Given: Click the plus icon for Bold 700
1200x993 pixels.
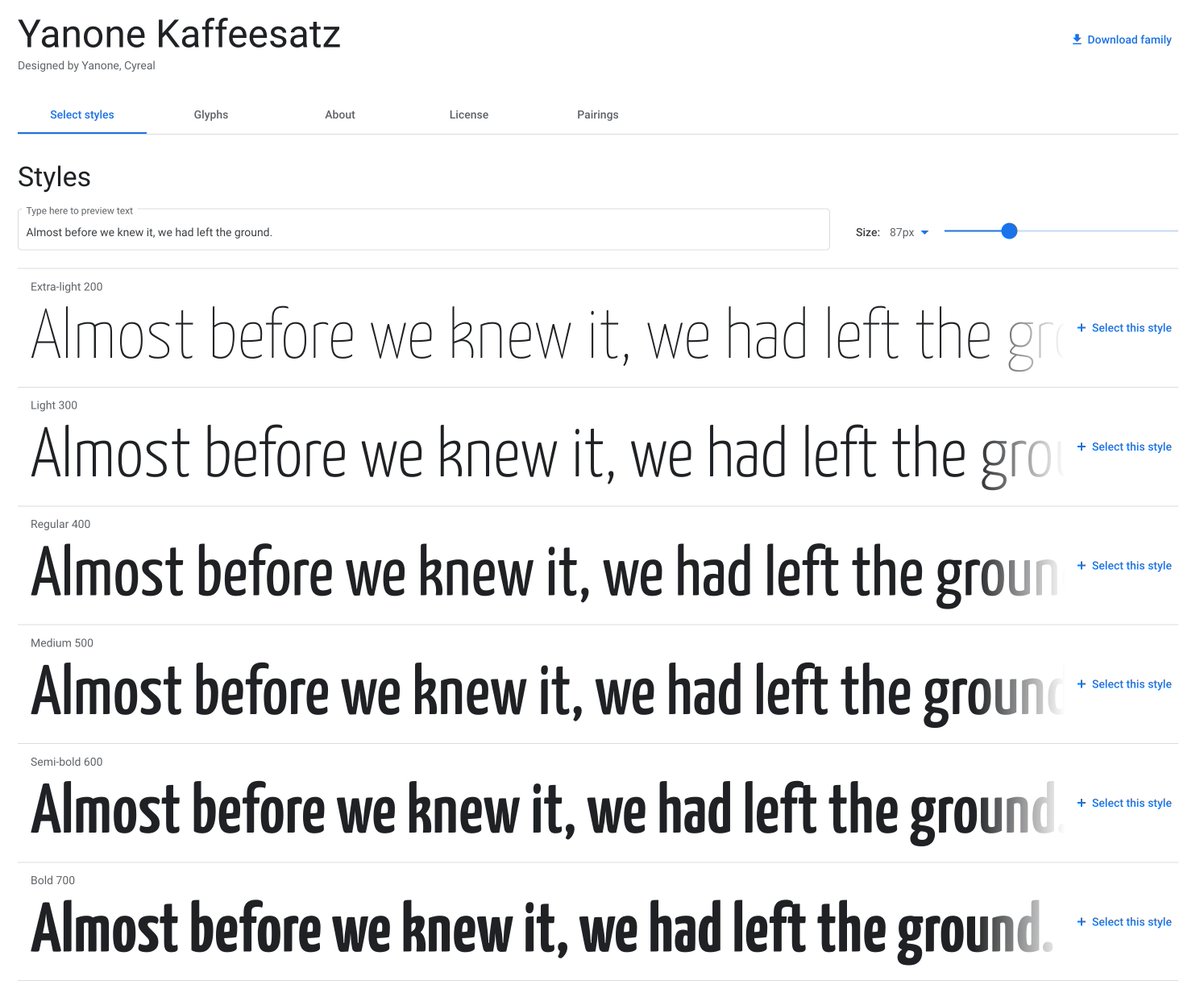Looking at the screenshot, I should point(1081,922).
